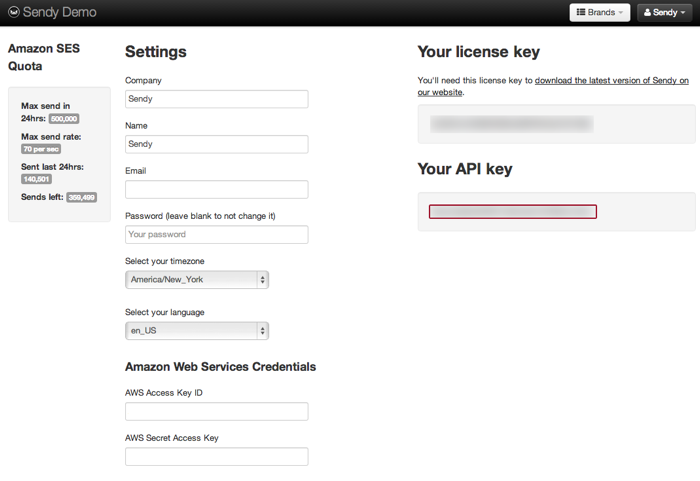
Task: Expand the en_US language selector
Action: [197, 330]
